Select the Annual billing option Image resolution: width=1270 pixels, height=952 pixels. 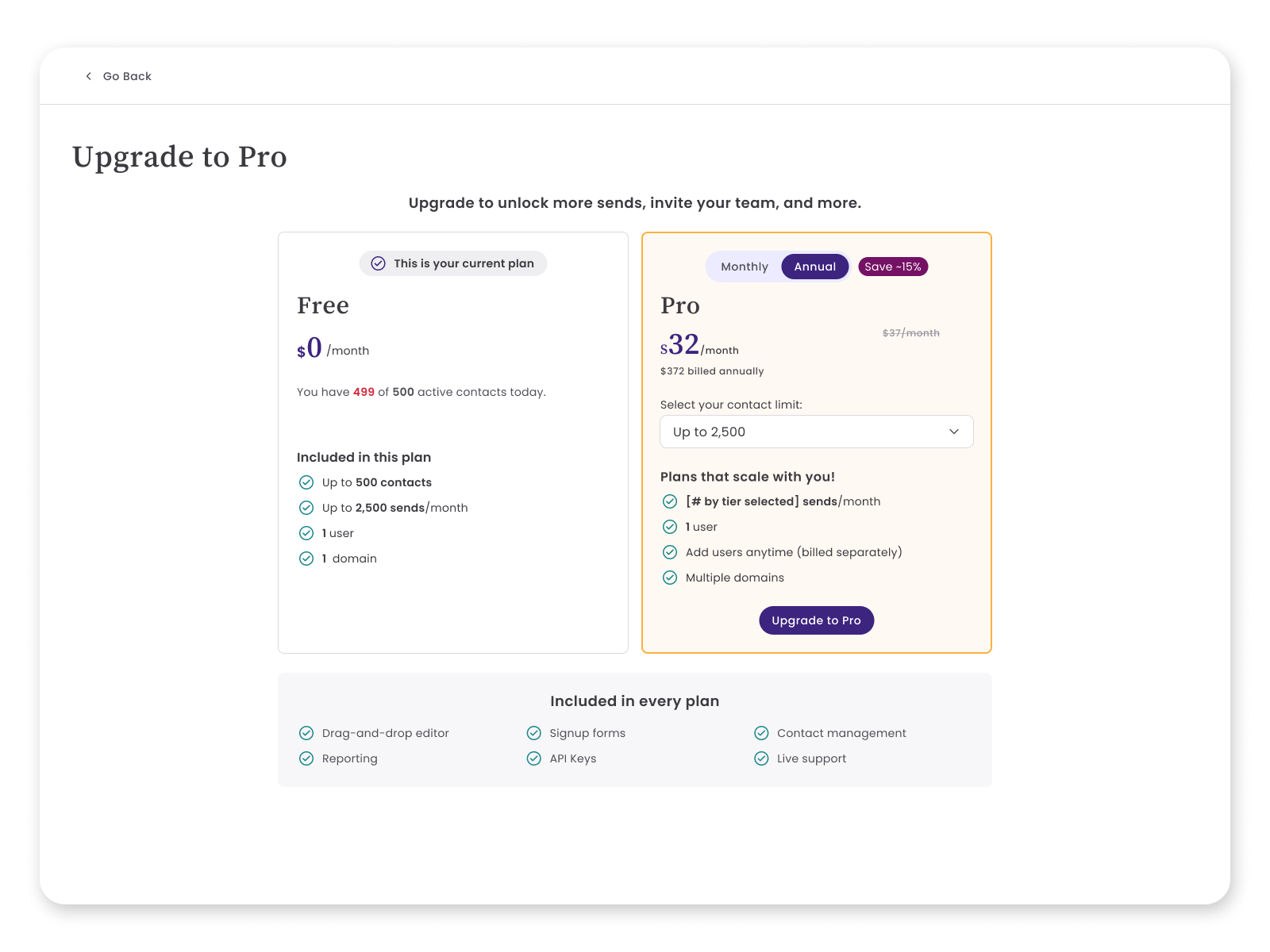coord(815,267)
